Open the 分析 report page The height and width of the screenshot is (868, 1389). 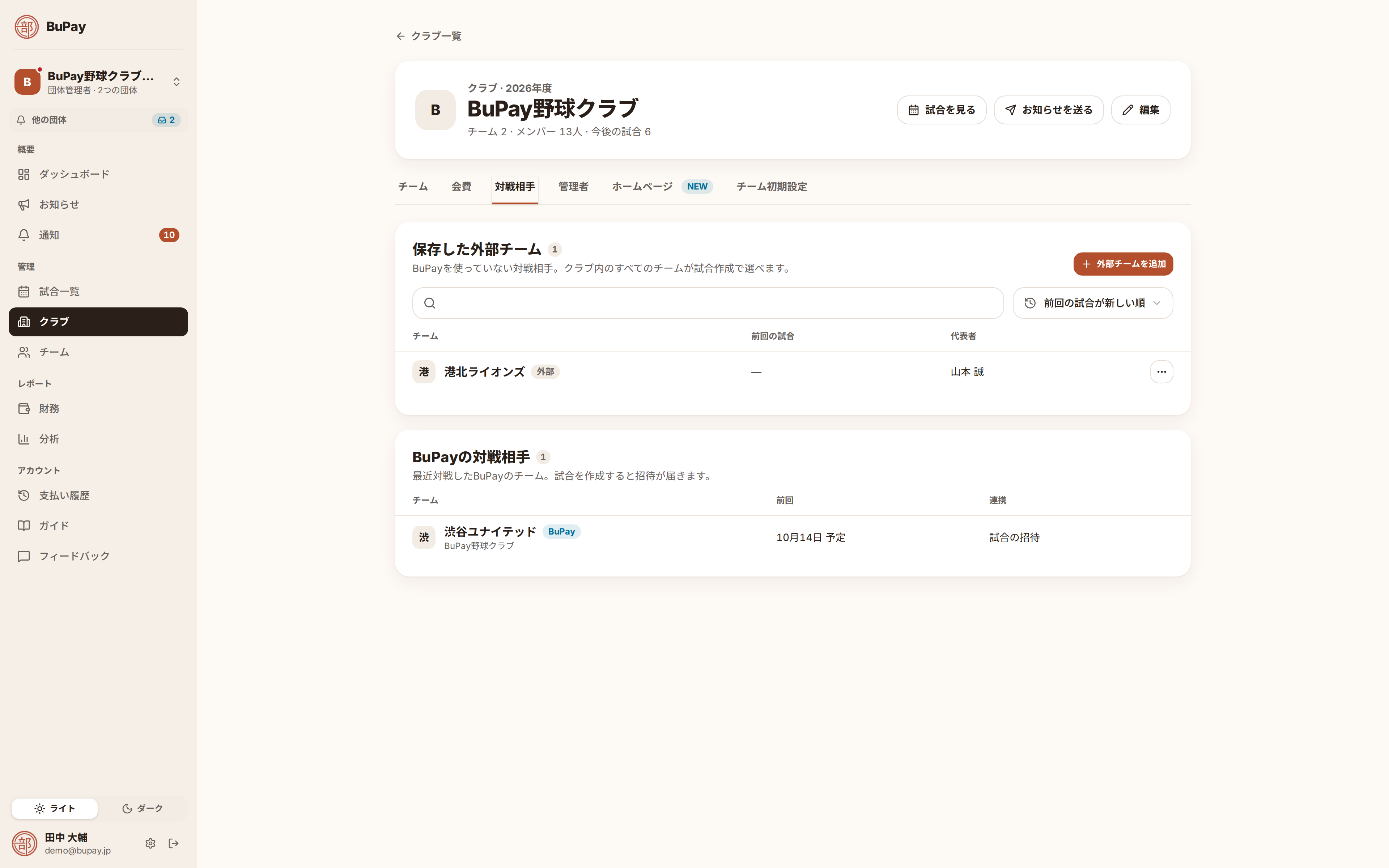[98, 439]
